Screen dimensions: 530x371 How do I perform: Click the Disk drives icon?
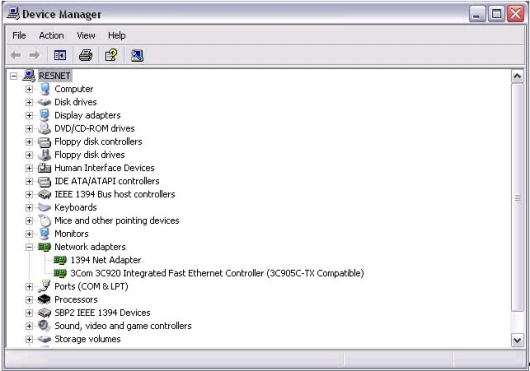44,102
